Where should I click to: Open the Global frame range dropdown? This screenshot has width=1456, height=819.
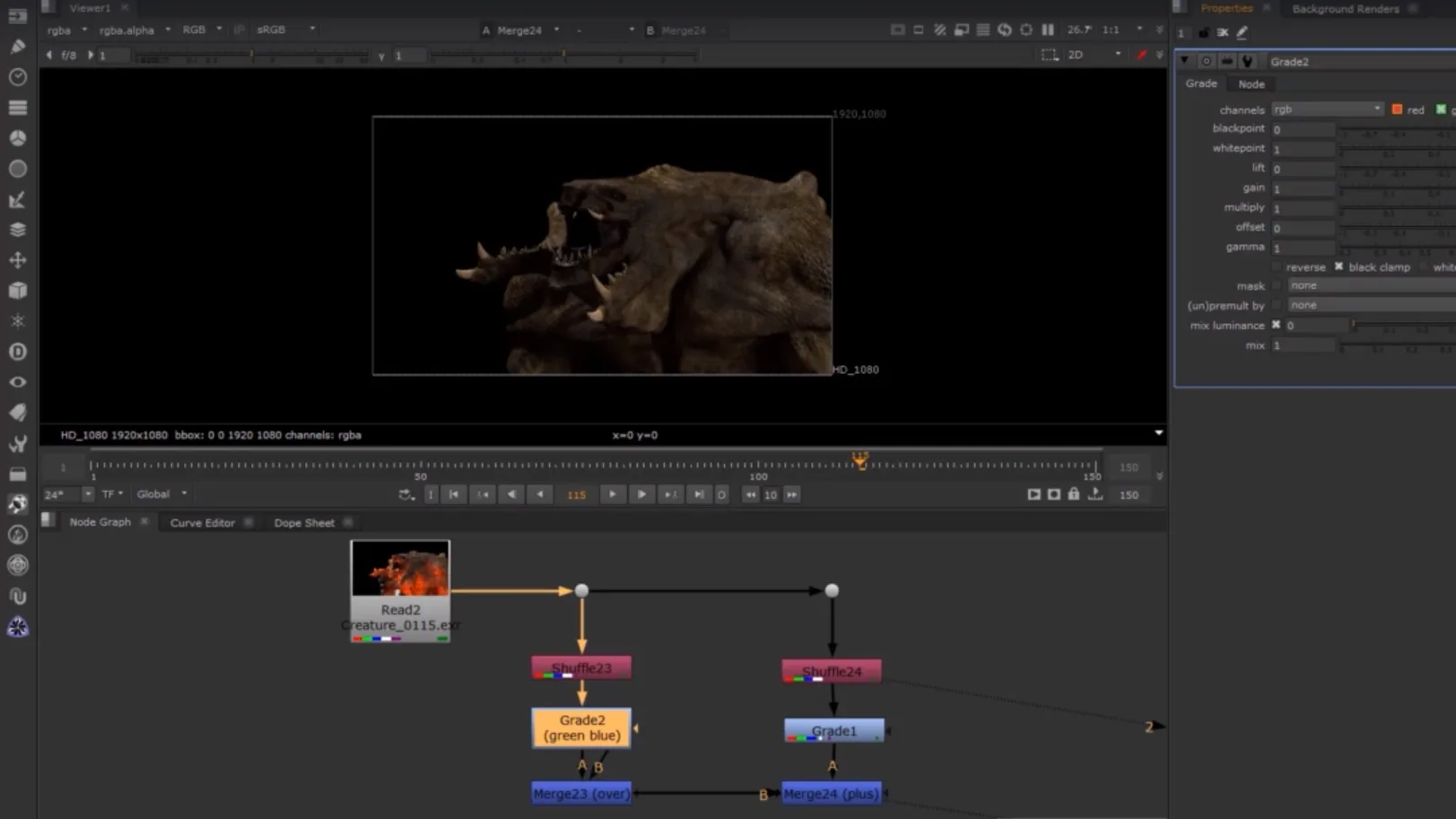click(160, 493)
